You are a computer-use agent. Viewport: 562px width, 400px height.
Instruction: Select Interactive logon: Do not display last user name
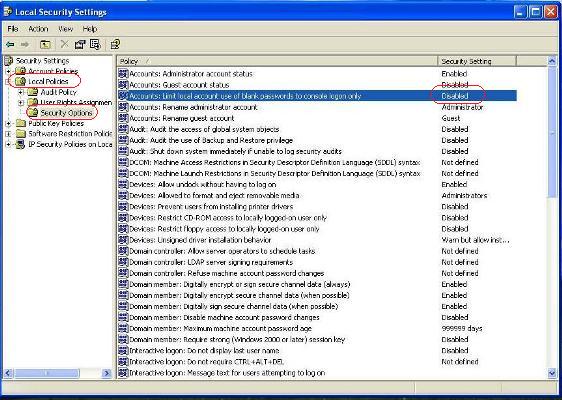click(317, 351)
